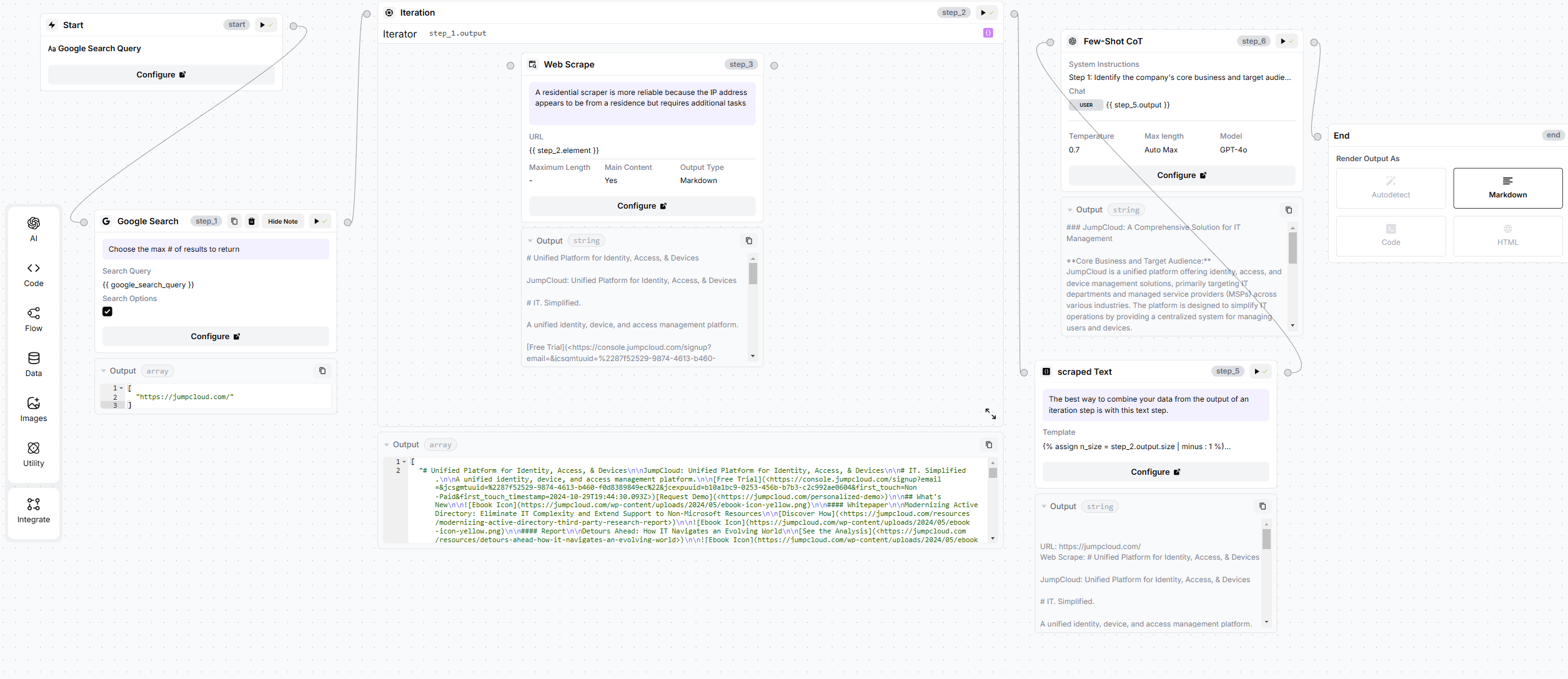Run the Few-Shot CoT step
1568x679 pixels.
pos(1283,41)
